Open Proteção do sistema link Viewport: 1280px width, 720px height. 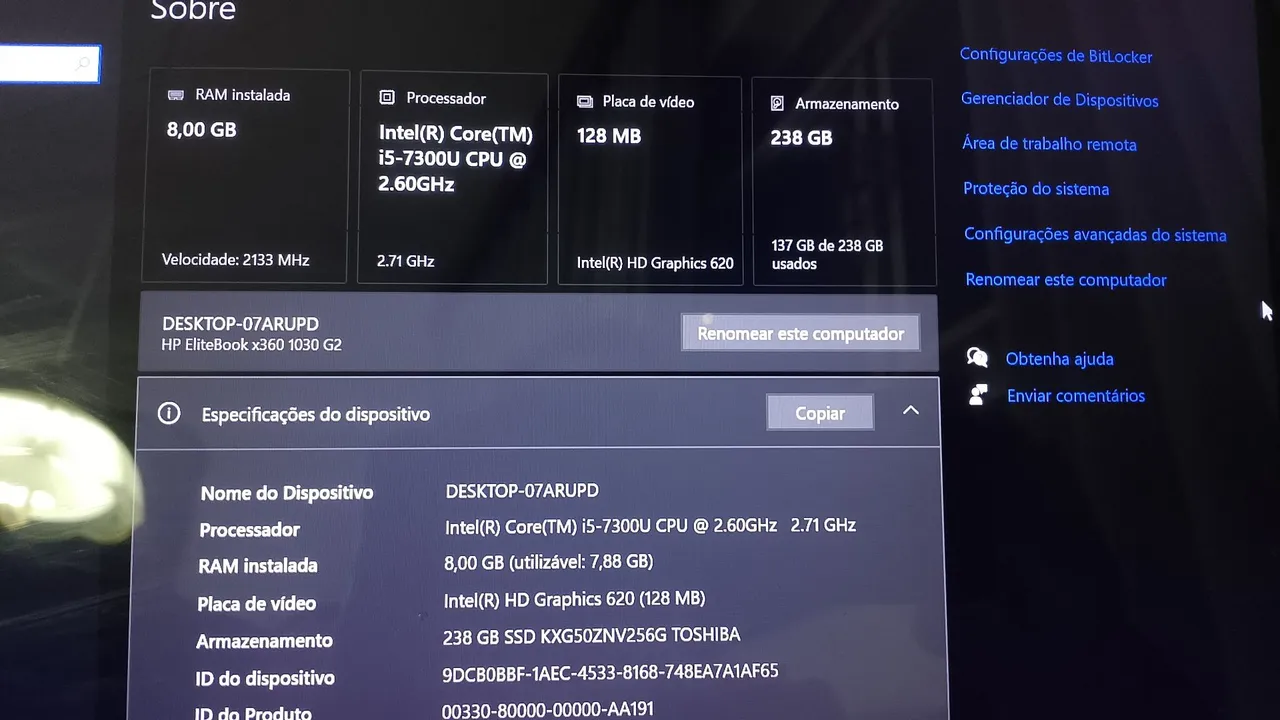coord(1036,189)
